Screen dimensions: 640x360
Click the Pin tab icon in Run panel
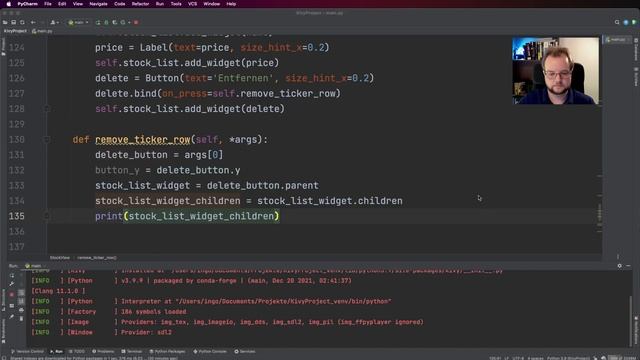point(11,316)
